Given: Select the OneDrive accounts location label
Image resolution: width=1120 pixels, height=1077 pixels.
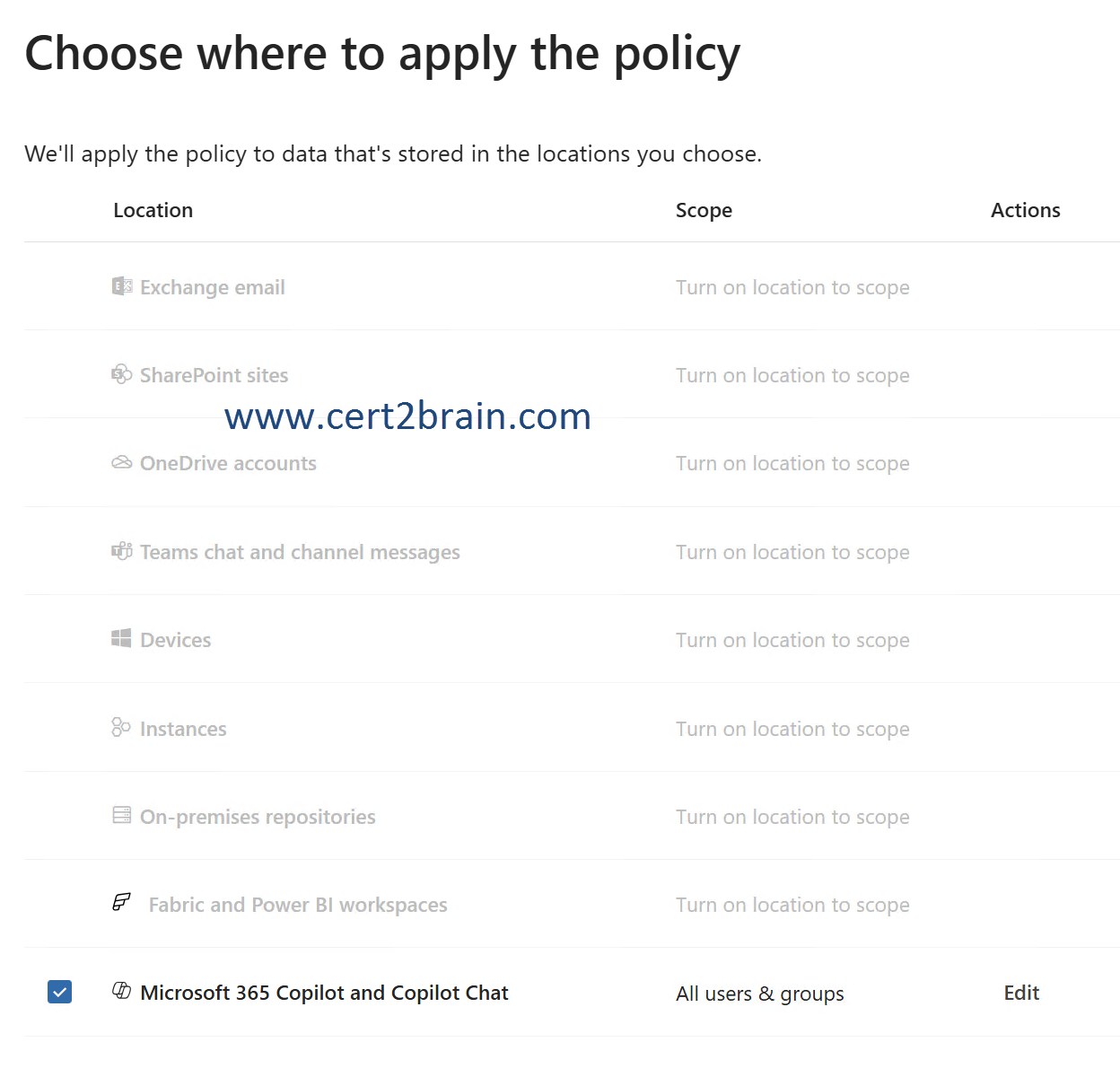Looking at the screenshot, I should tap(229, 463).
